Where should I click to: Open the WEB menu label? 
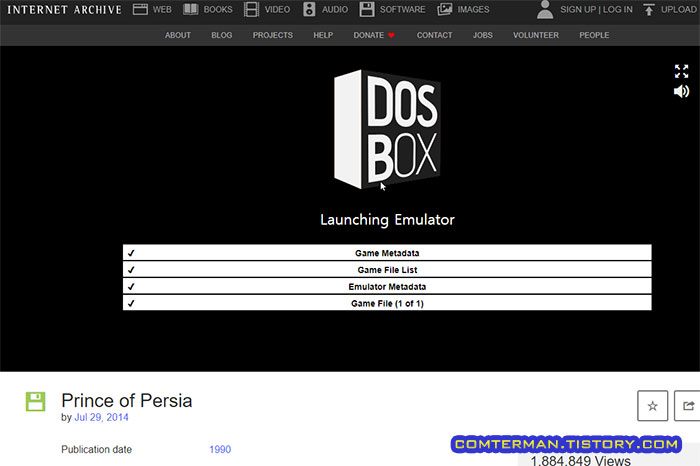click(162, 9)
